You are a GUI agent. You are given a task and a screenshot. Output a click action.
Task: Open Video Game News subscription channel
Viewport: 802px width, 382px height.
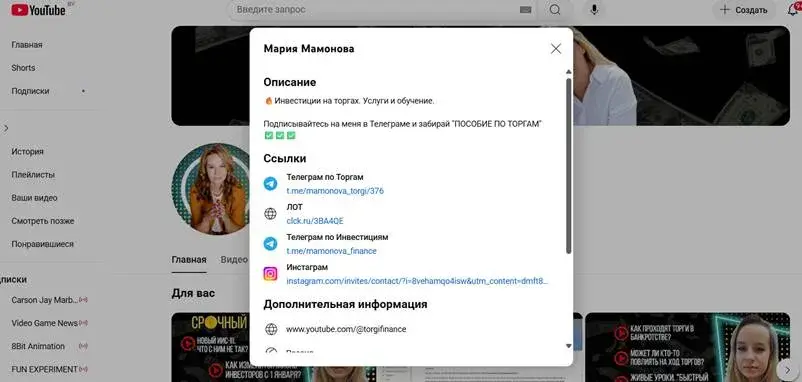44,323
